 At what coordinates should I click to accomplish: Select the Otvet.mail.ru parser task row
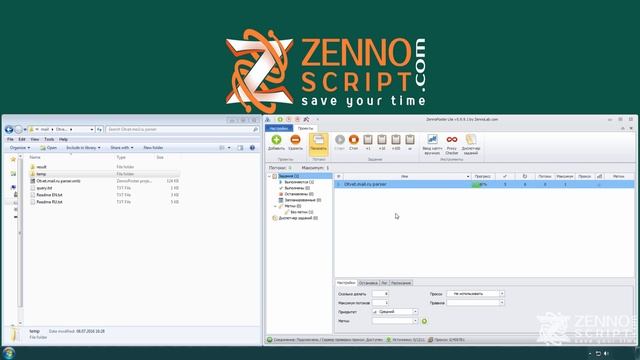point(484,184)
